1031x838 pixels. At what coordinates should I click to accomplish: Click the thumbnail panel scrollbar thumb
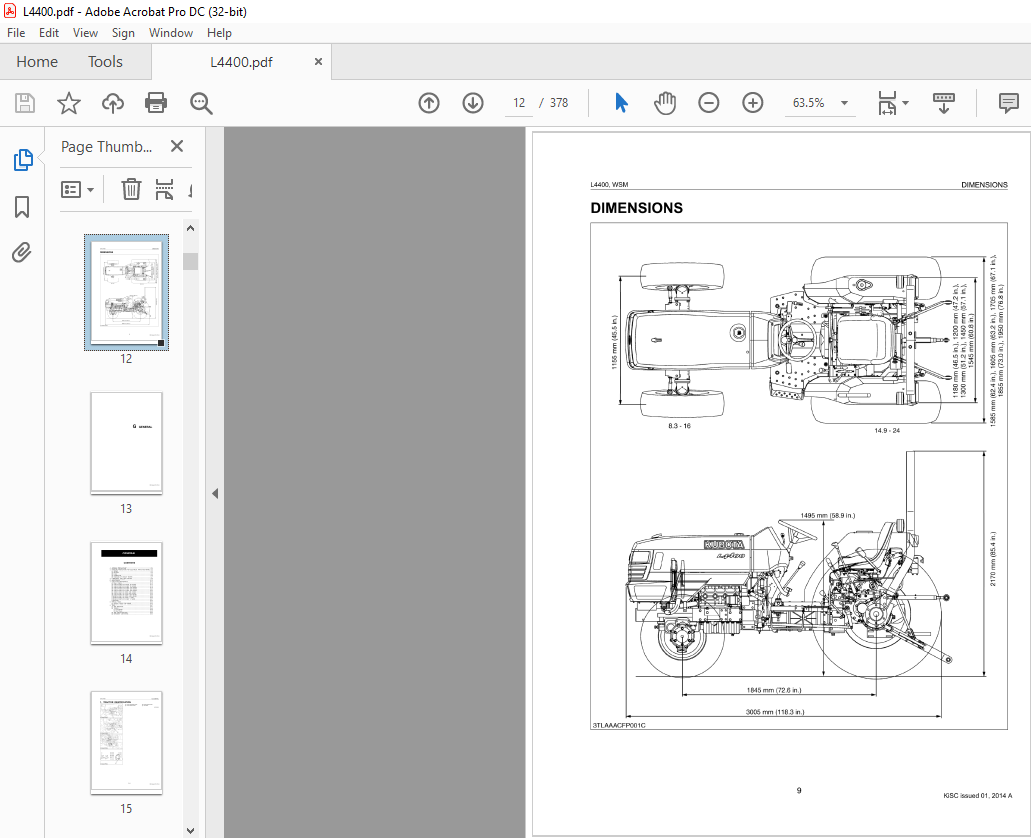point(191,261)
